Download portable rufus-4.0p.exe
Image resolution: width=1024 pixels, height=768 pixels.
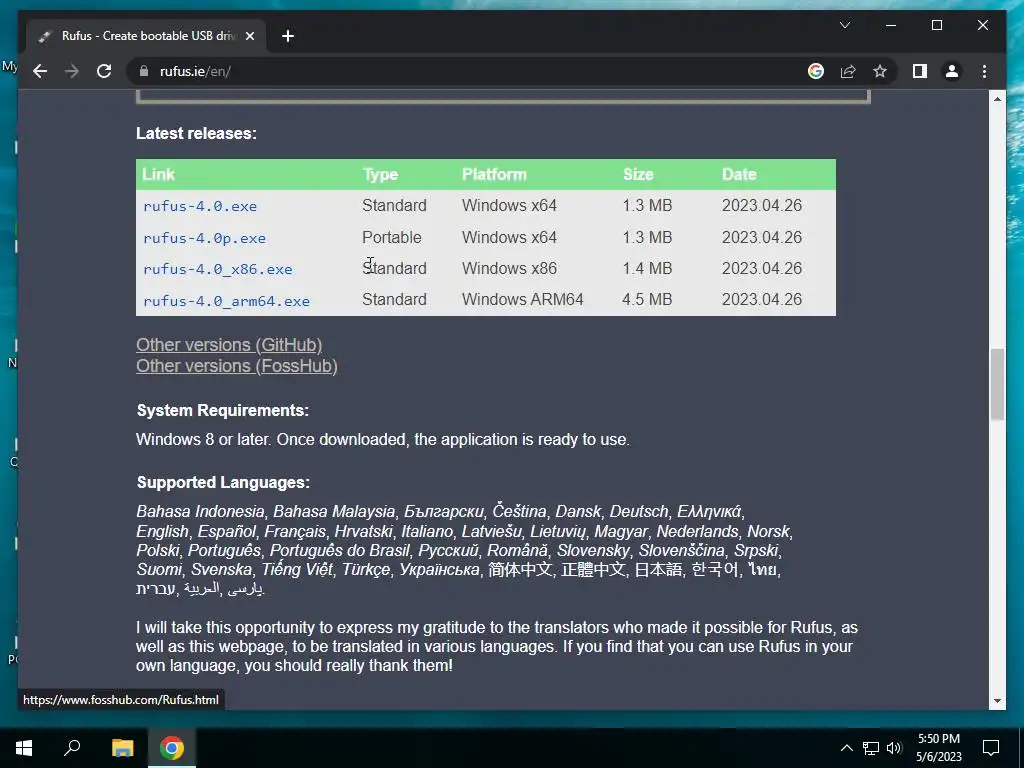click(x=204, y=238)
